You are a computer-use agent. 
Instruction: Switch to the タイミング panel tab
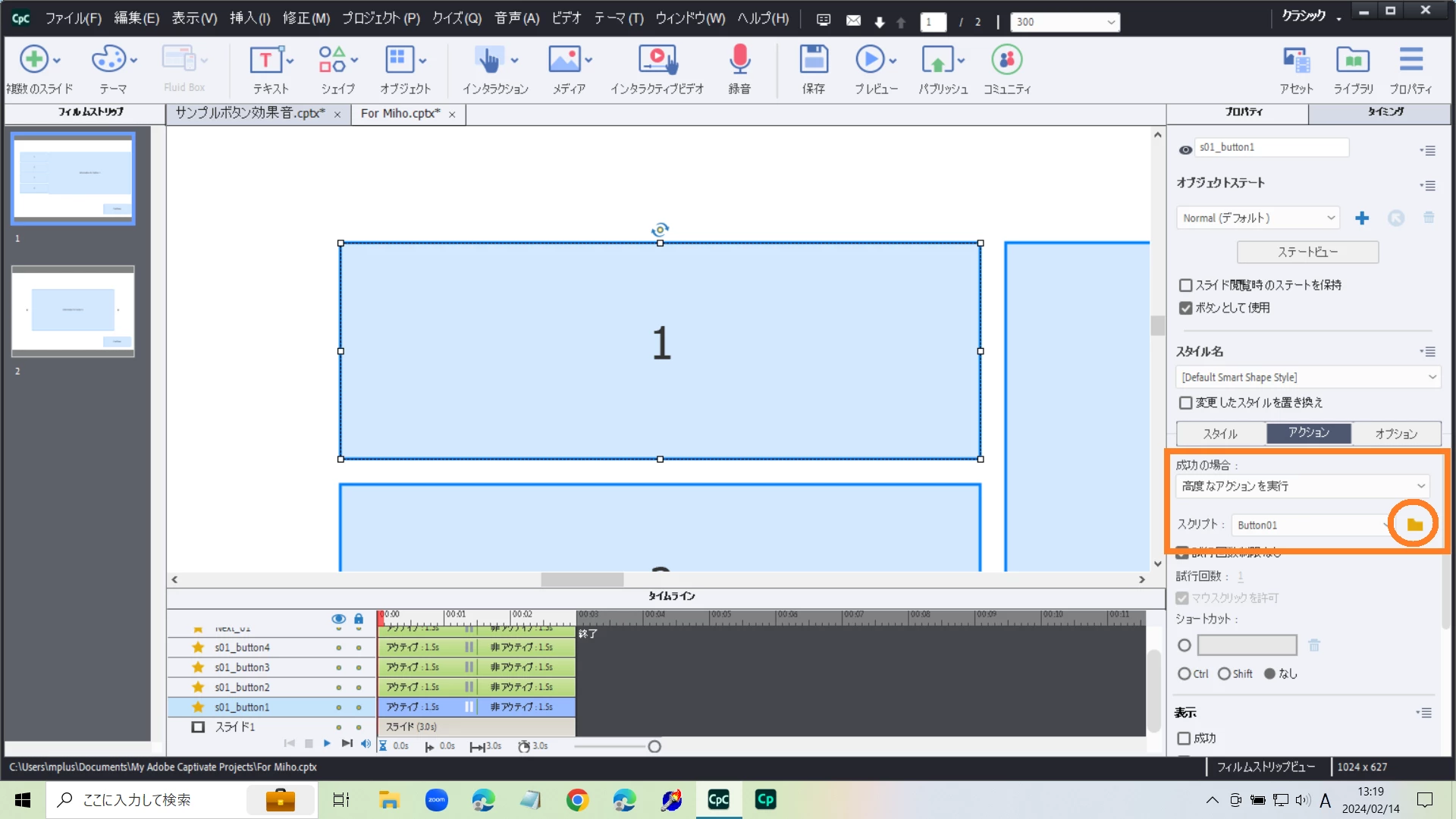coord(1385,112)
